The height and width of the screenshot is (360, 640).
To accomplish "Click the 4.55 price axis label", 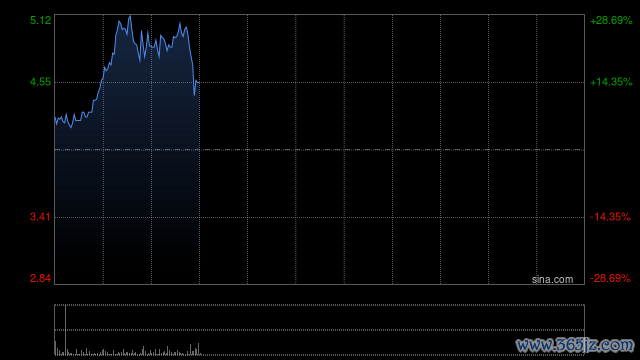I will 40,82.
